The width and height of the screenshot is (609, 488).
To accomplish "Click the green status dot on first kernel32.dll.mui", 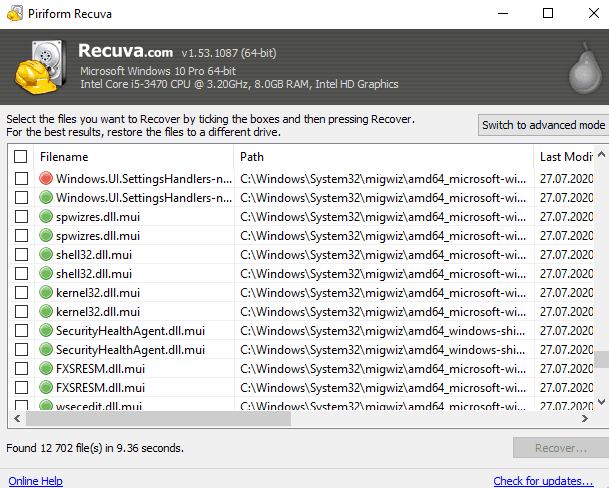I will click(46, 293).
